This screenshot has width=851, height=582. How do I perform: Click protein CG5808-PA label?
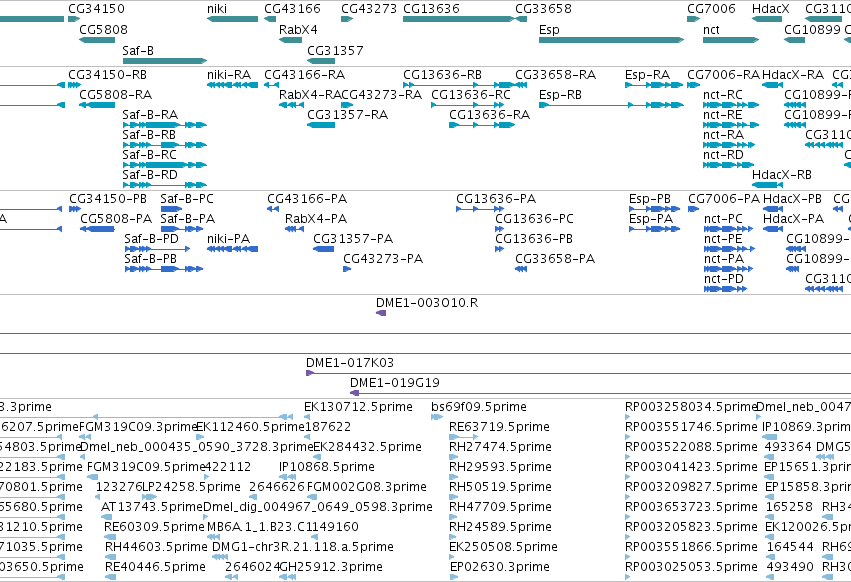(x=116, y=219)
